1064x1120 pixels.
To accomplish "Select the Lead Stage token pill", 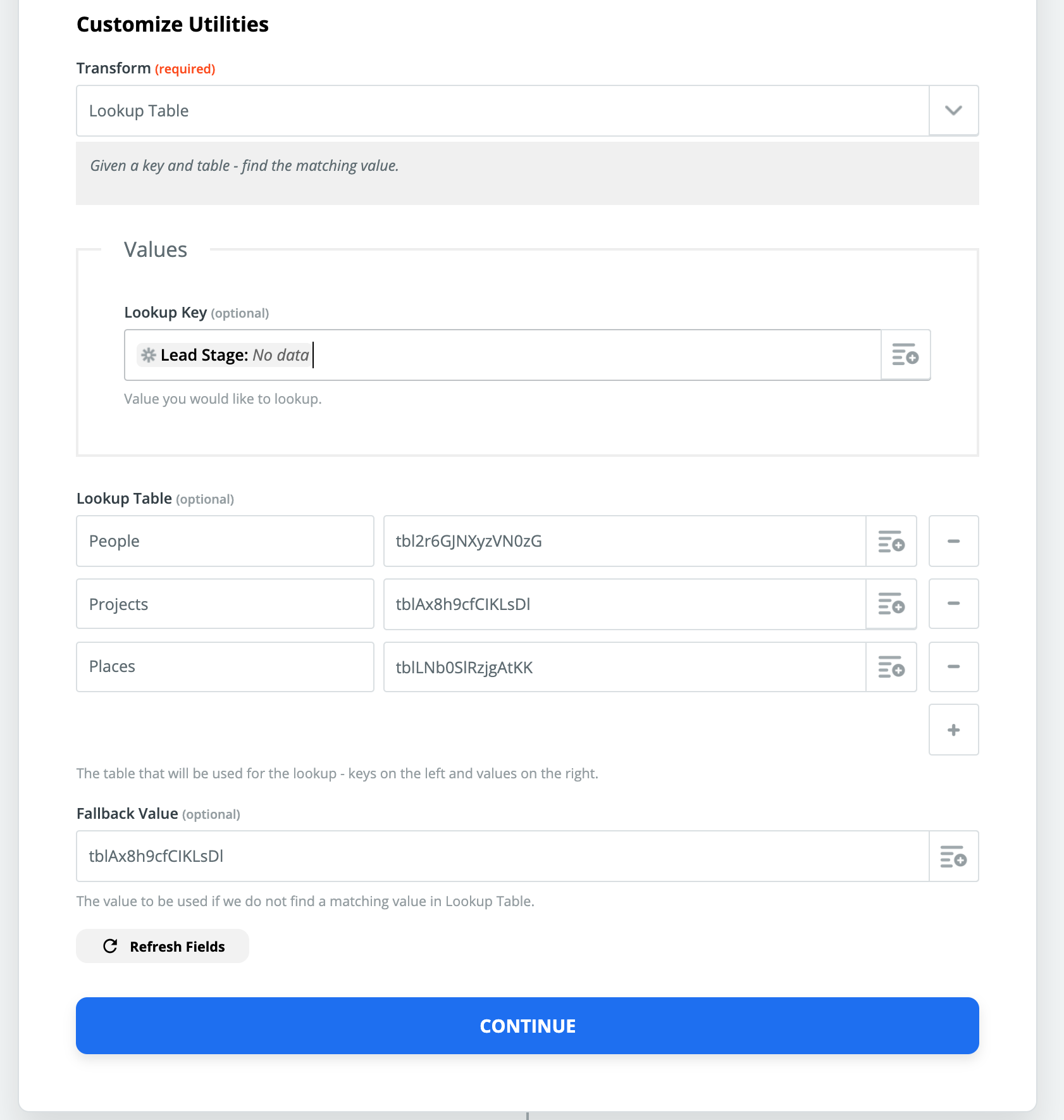I will coord(225,355).
